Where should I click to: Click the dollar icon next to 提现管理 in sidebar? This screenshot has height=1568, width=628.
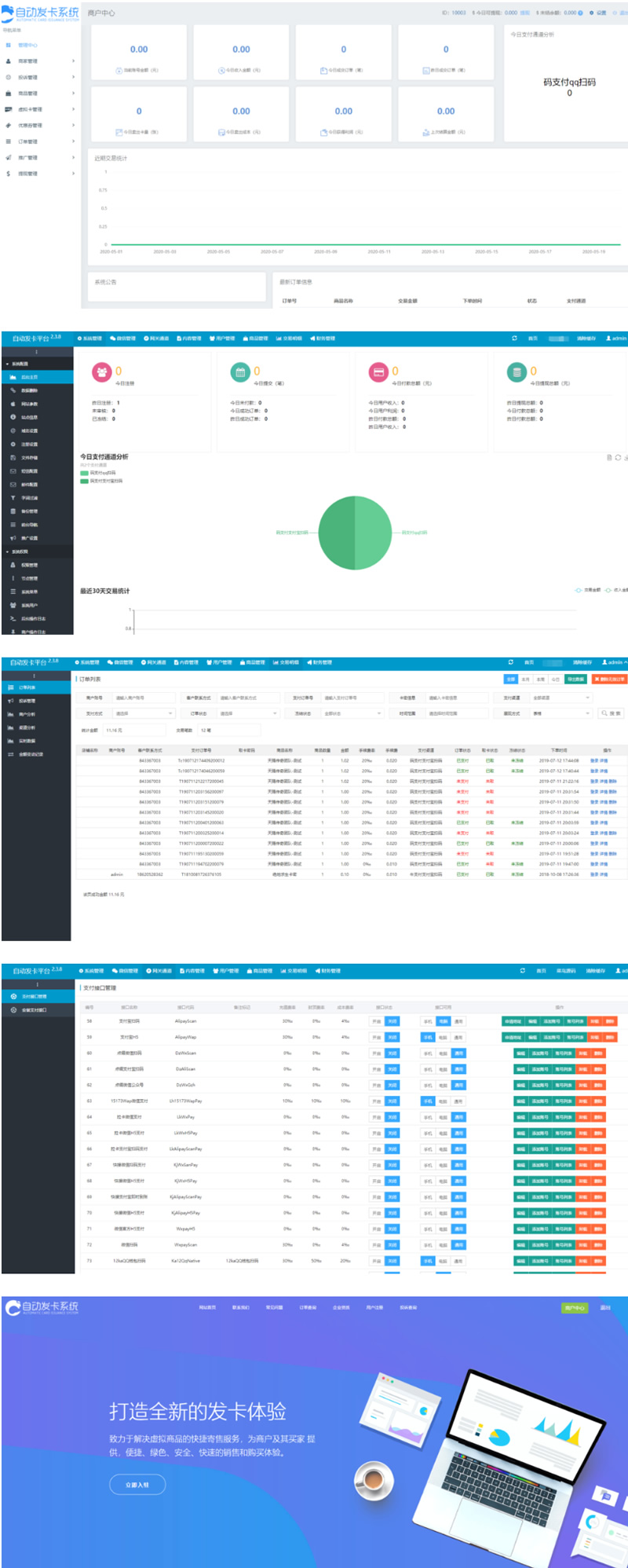tap(9, 174)
